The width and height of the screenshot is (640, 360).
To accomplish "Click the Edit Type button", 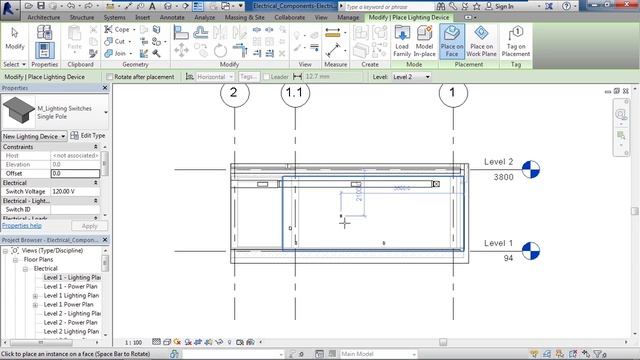I will (x=88, y=136).
